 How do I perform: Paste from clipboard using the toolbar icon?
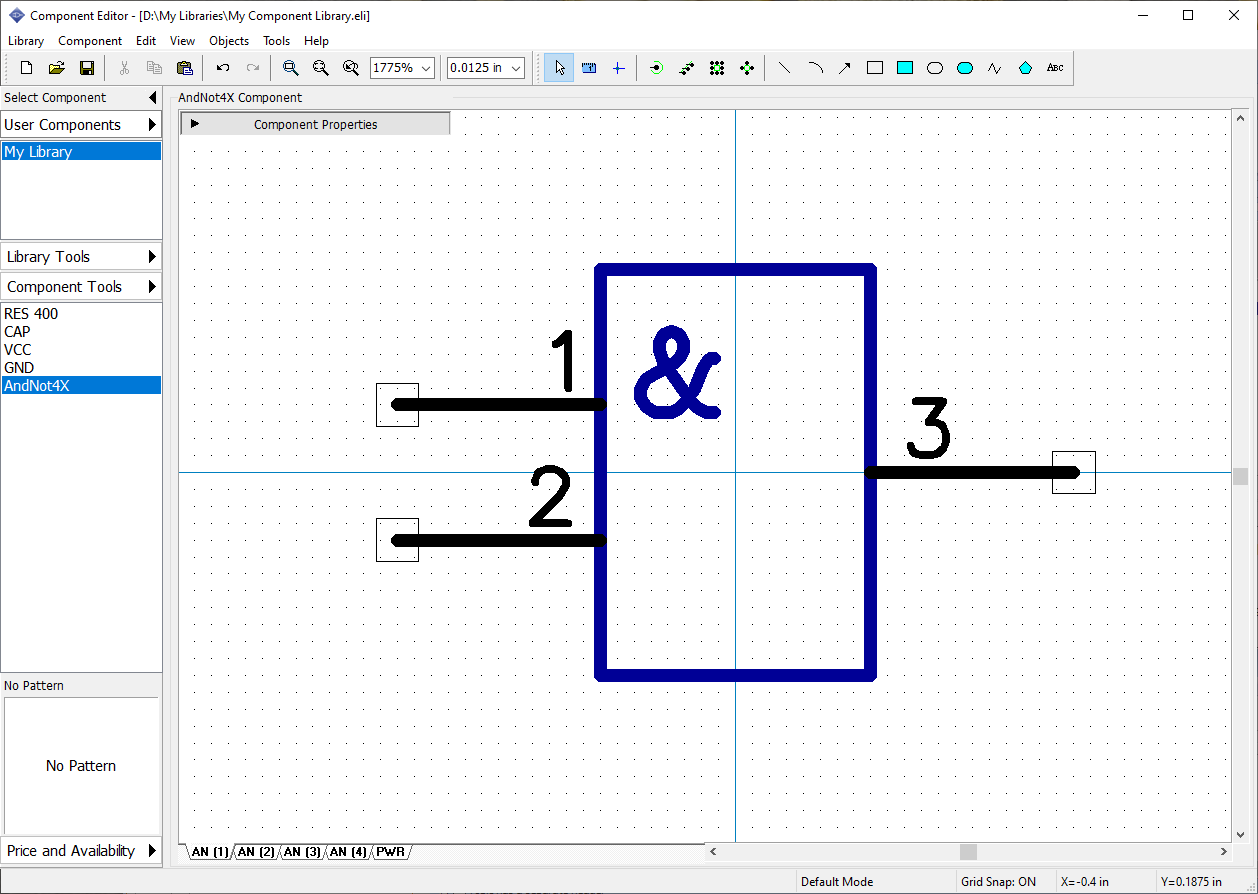coord(184,68)
